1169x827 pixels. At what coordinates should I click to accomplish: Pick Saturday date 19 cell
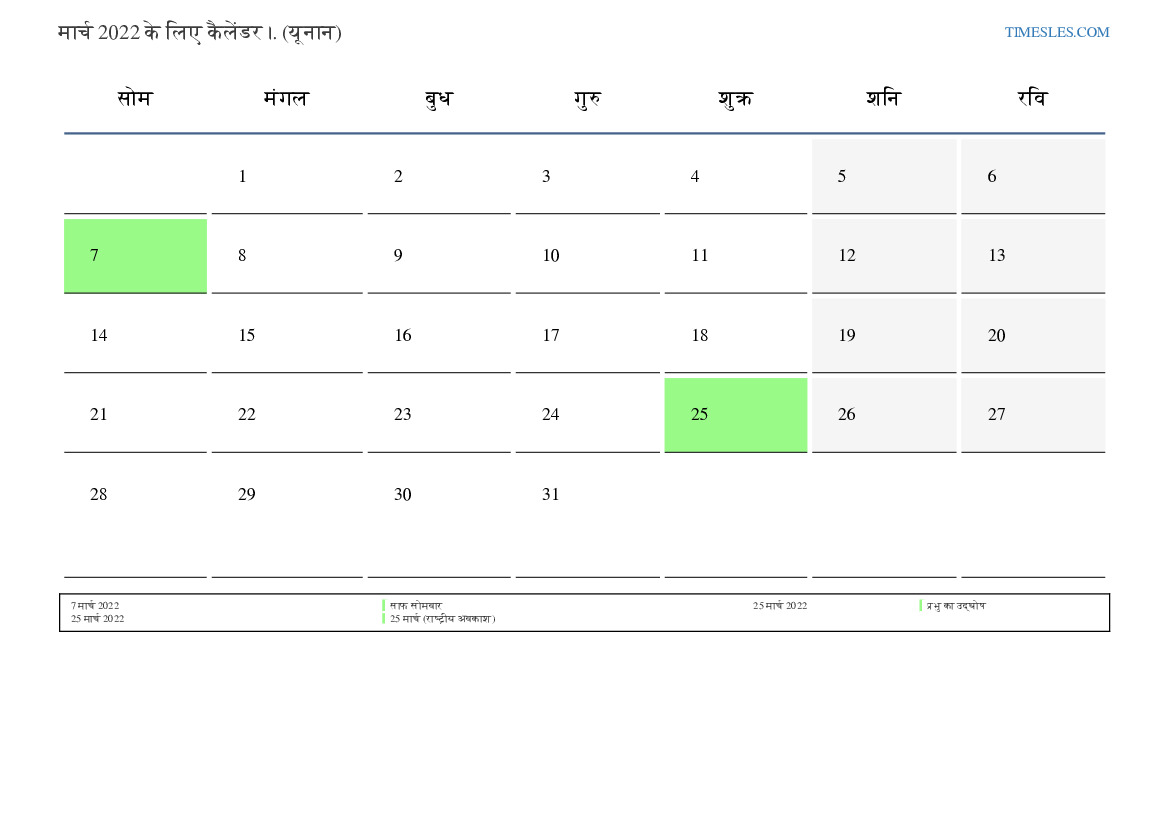[884, 336]
